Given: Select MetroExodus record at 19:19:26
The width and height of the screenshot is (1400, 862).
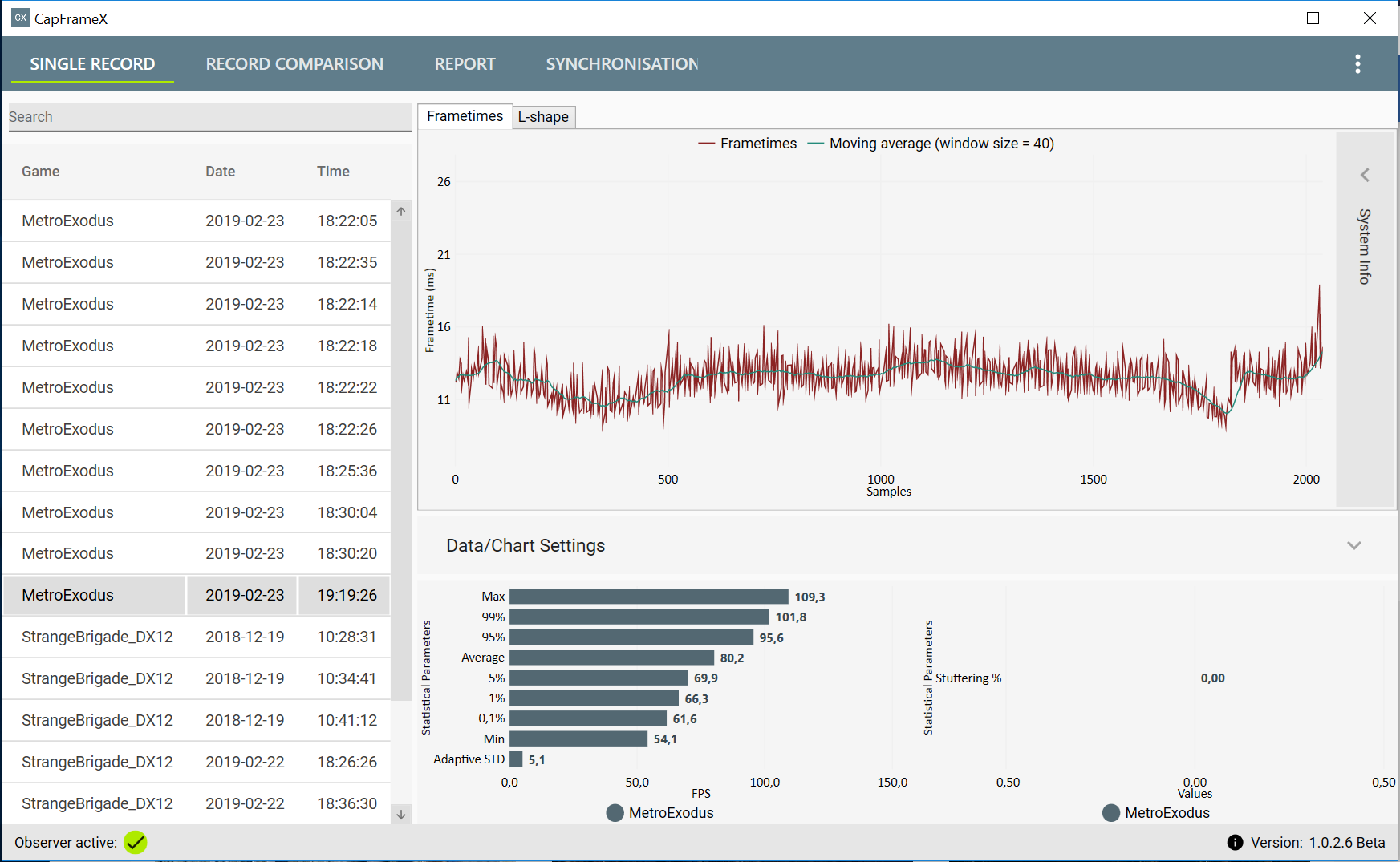Looking at the screenshot, I should pyautogui.click(x=197, y=595).
